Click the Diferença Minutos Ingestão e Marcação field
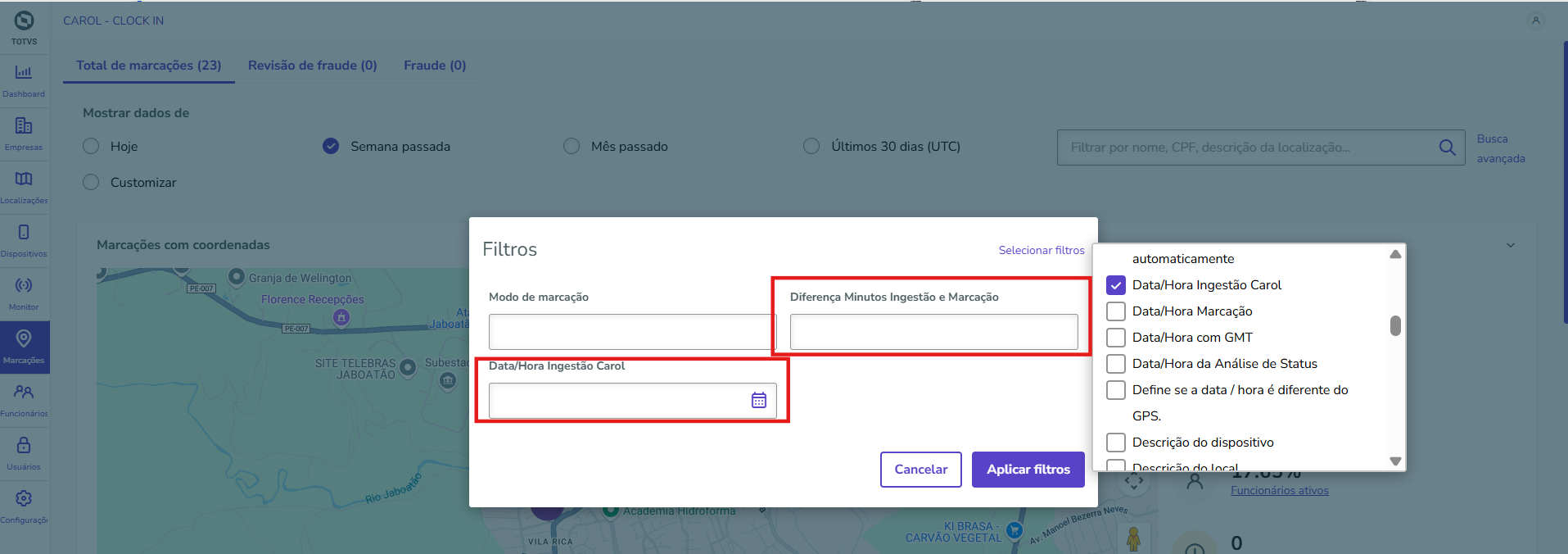Viewport: 1568px width, 554px height. [933, 332]
